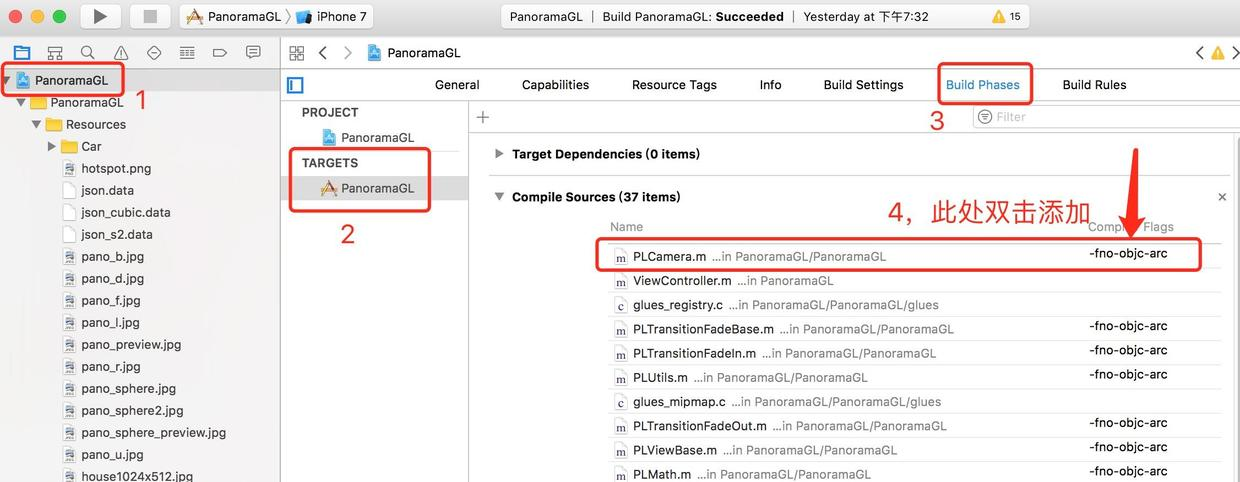
Task: Select pano_sphere_preview.jpg file
Action: tap(153, 432)
